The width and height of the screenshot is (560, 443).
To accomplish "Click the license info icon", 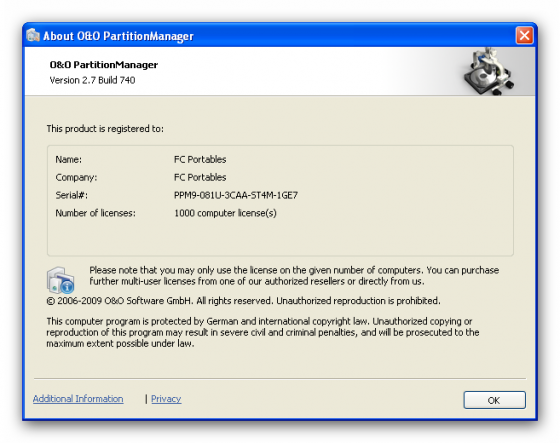I will click(60, 280).
